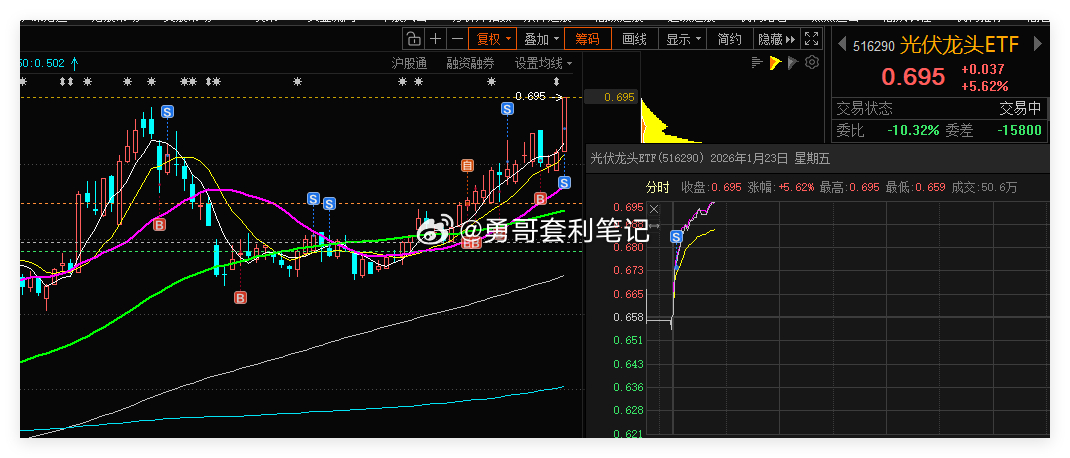This screenshot has height=458, width=1070.
Task: Select the yellow flag chip-distribution icon
Action: pyautogui.click(x=775, y=63)
